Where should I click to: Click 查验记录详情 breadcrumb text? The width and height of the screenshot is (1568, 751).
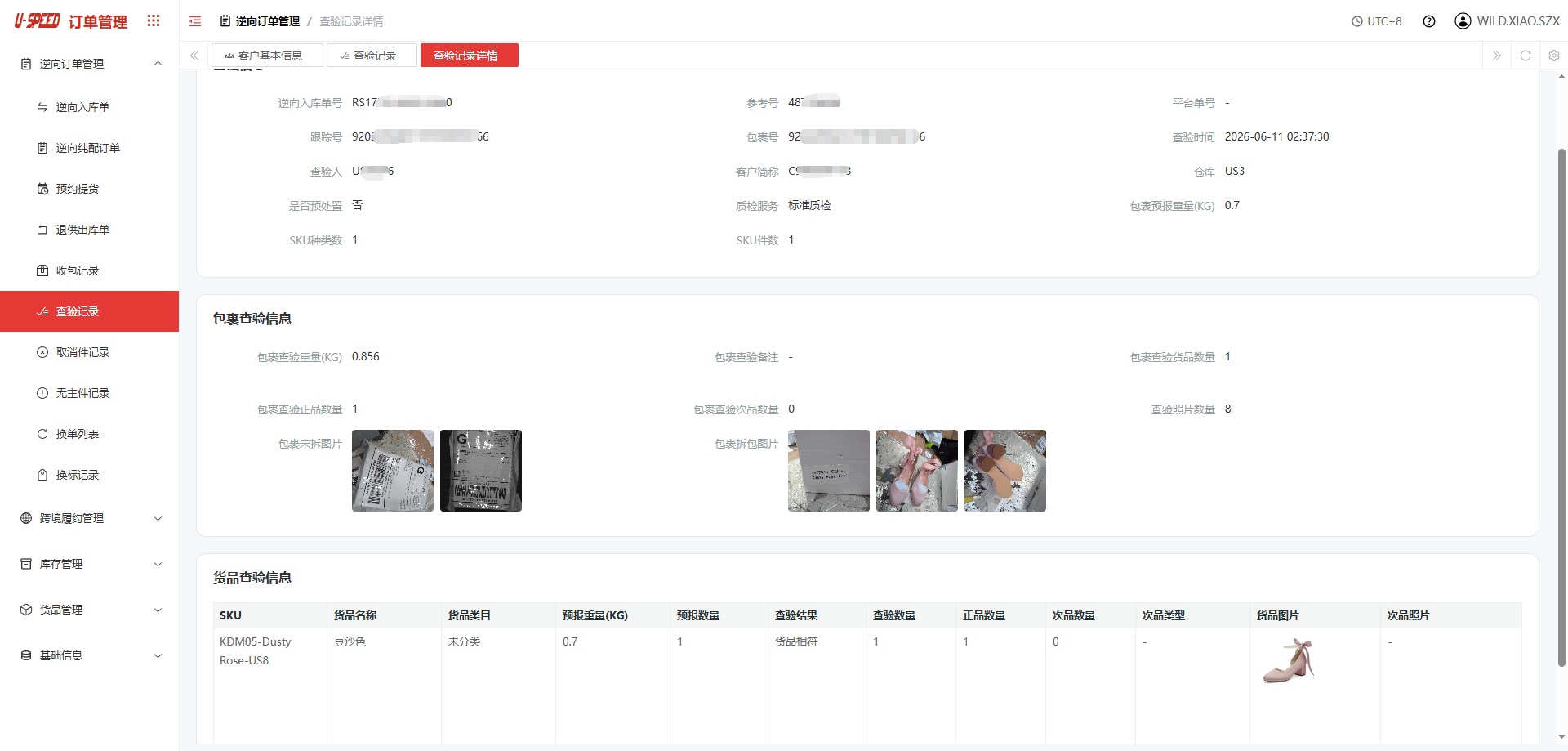coord(351,21)
